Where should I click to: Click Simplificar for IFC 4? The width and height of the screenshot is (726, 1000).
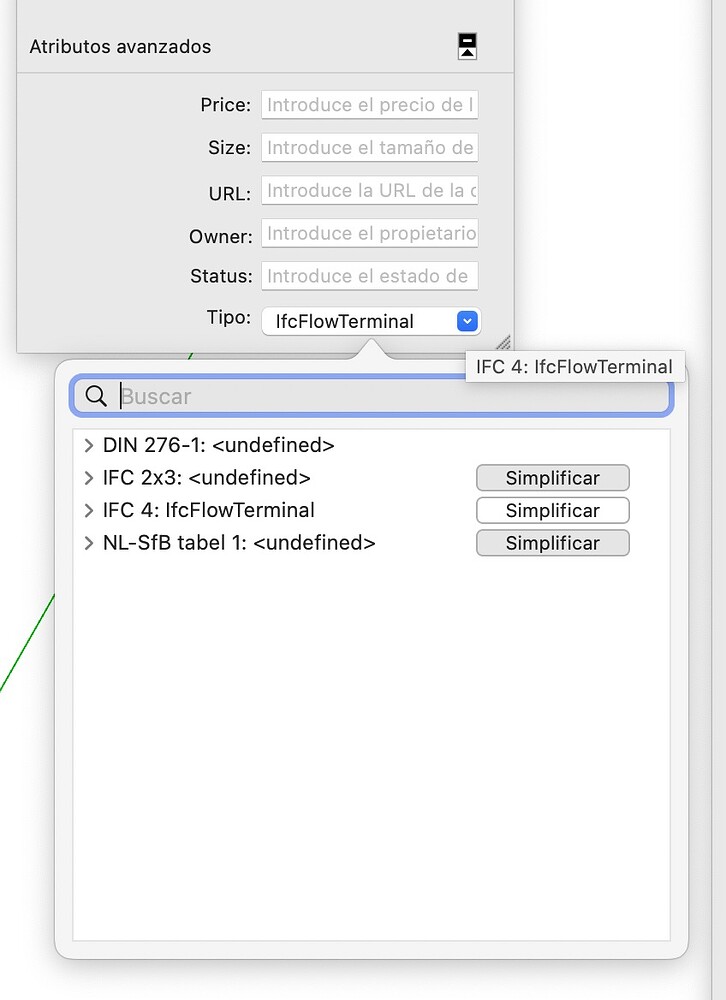(x=552, y=510)
